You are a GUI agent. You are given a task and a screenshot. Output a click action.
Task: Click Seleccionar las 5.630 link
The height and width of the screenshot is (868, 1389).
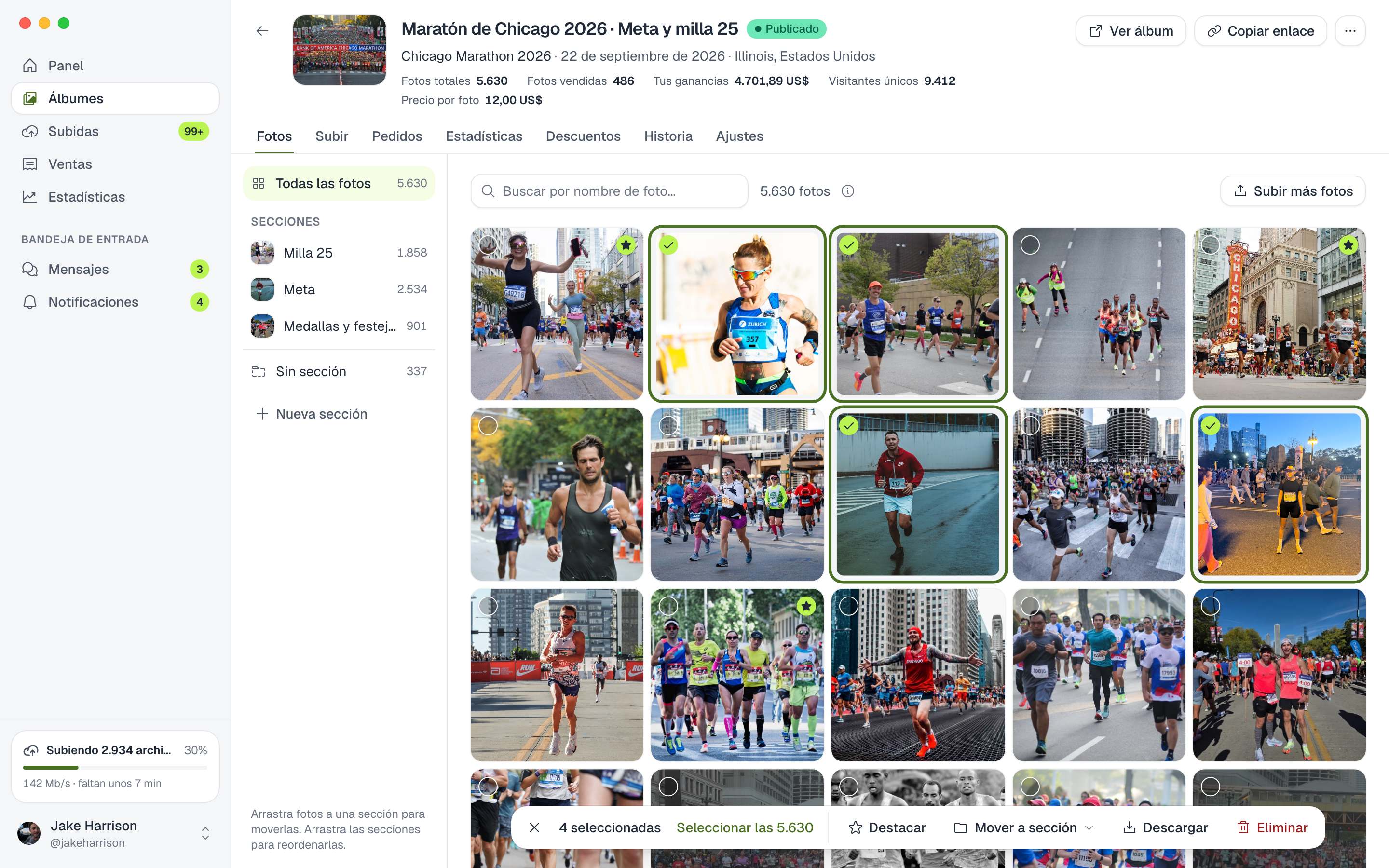(745, 827)
